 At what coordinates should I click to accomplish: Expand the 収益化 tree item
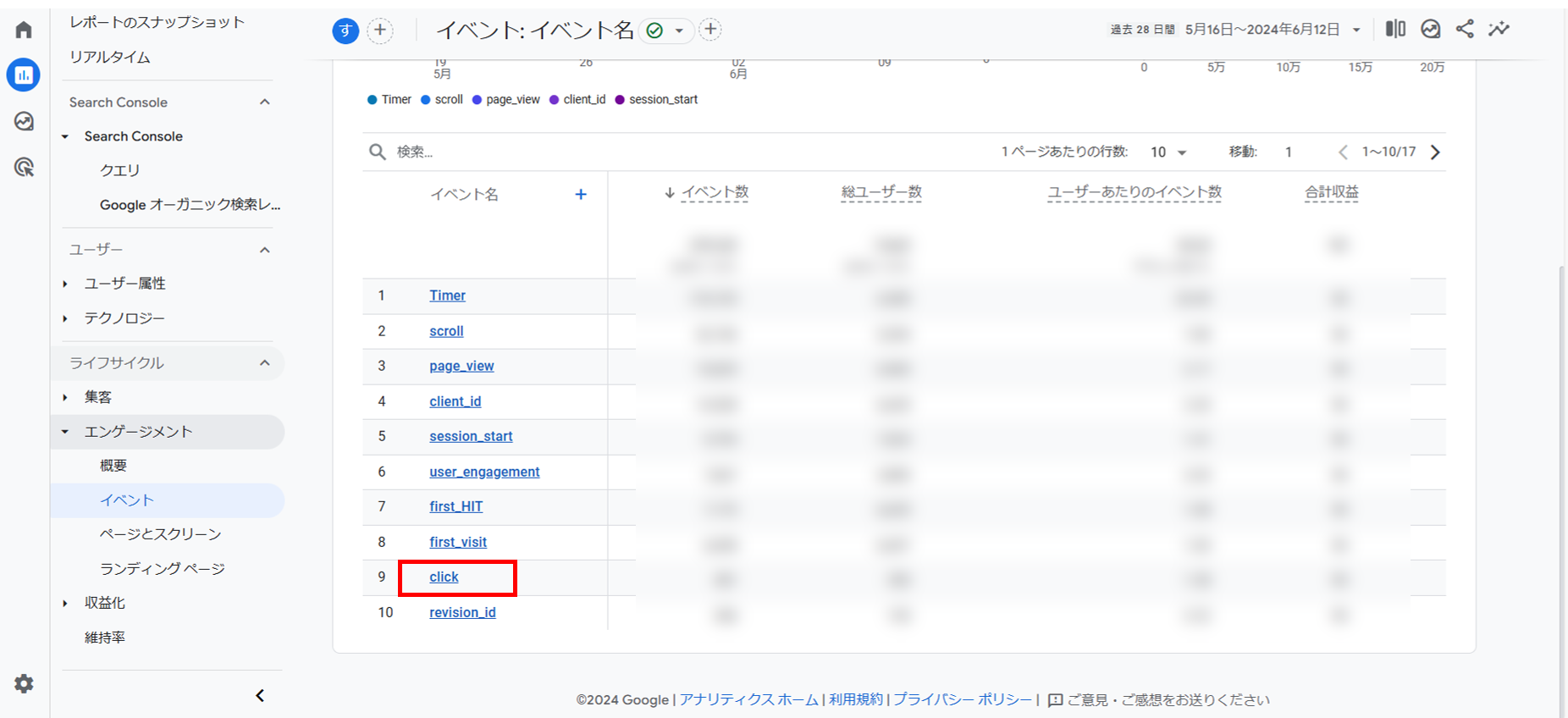click(65, 603)
